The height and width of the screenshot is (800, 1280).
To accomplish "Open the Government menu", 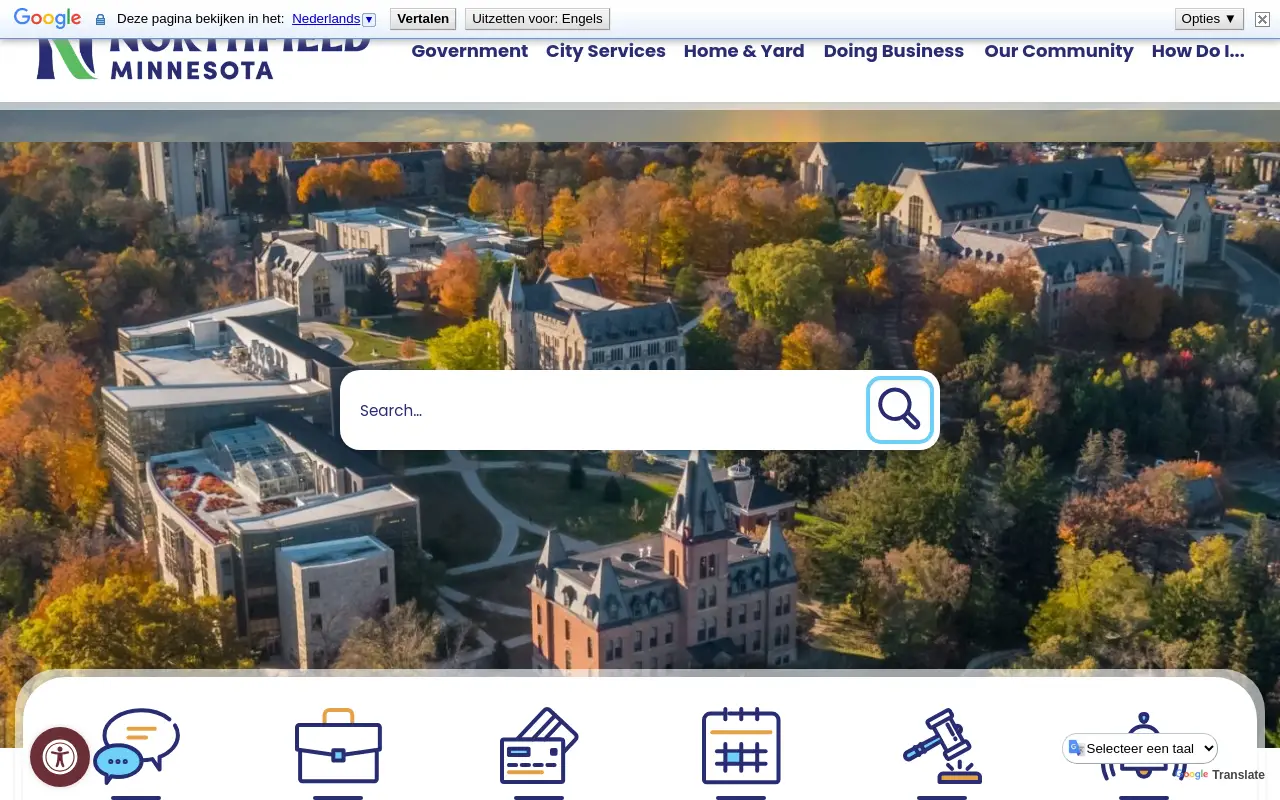I will point(470,51).
